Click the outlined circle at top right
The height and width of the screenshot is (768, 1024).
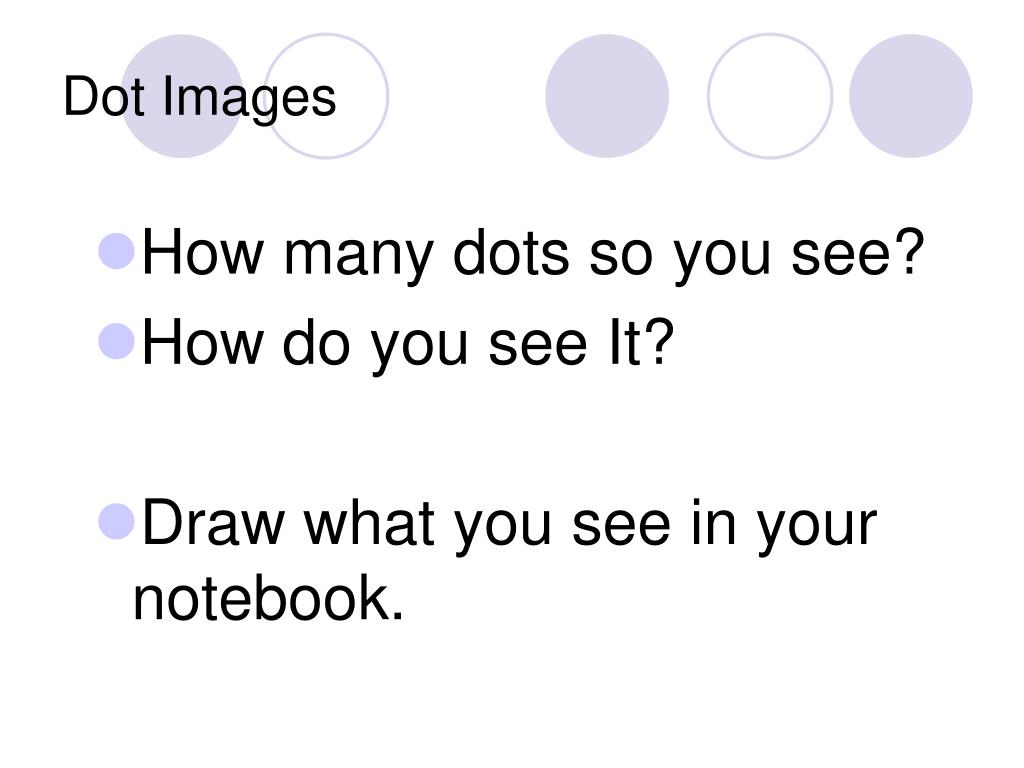(770, 96)
